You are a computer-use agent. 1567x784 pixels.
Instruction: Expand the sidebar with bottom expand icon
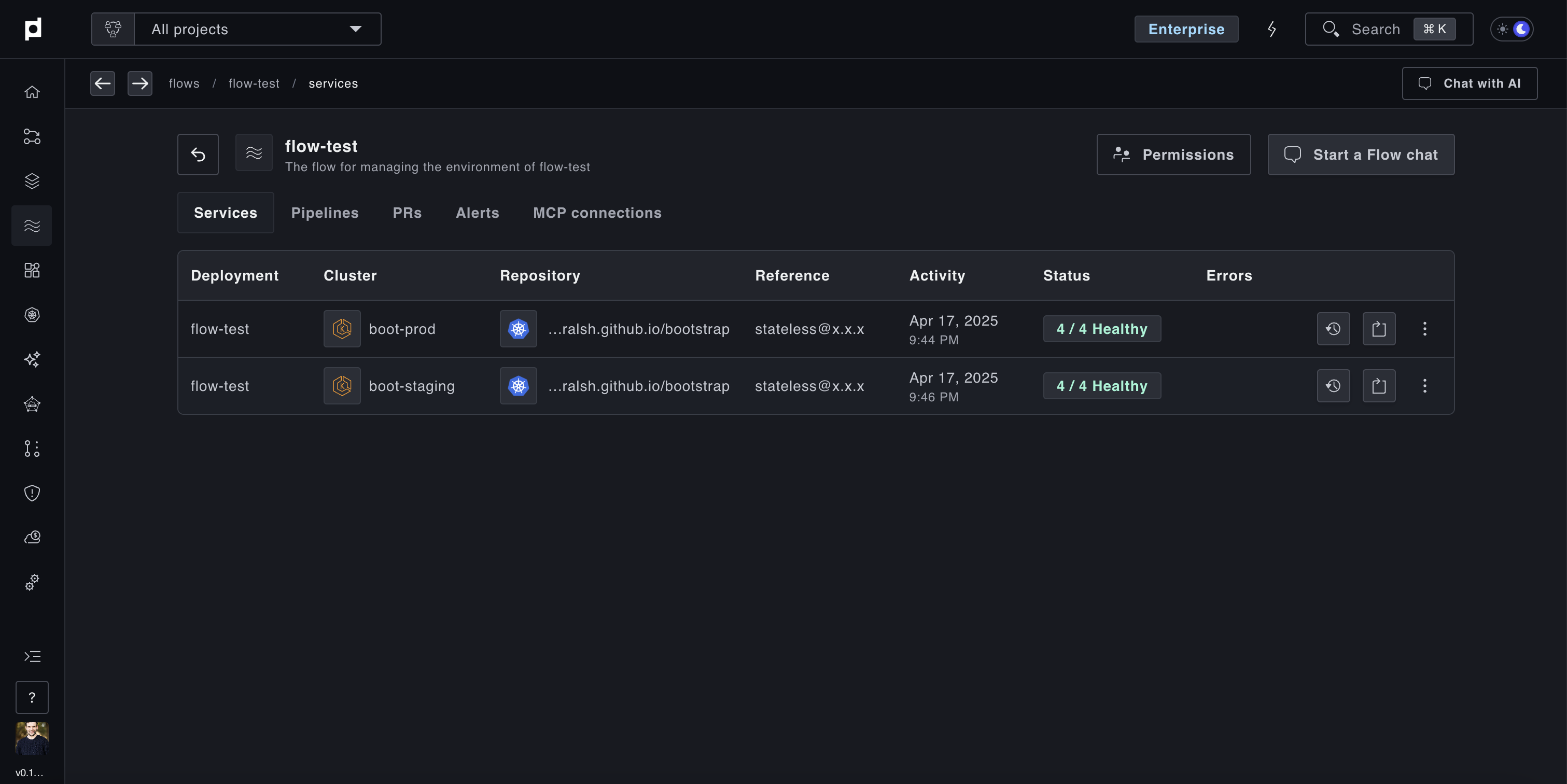32,656
